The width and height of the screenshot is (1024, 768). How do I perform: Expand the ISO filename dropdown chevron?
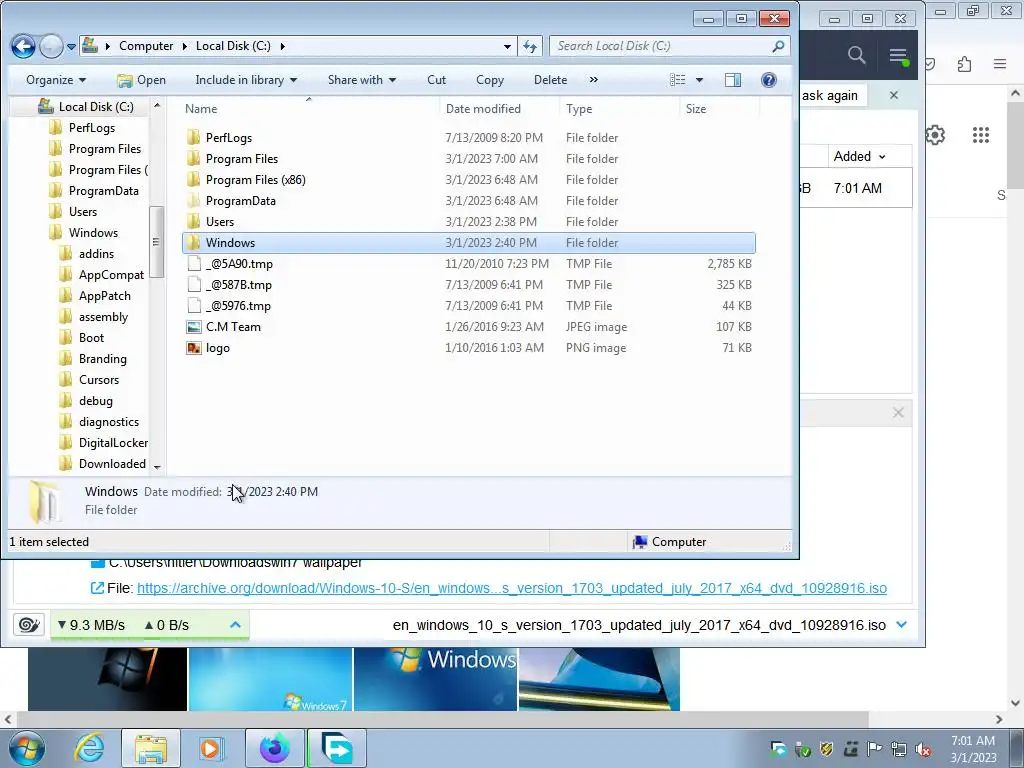(902, 625)
